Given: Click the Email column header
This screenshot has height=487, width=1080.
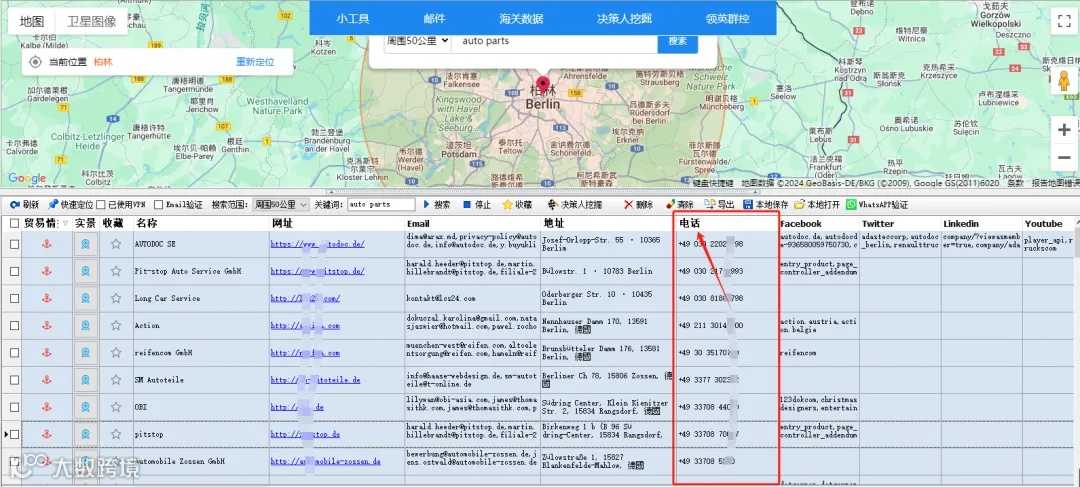Looking at the screenshot, I should click(472, 223).
